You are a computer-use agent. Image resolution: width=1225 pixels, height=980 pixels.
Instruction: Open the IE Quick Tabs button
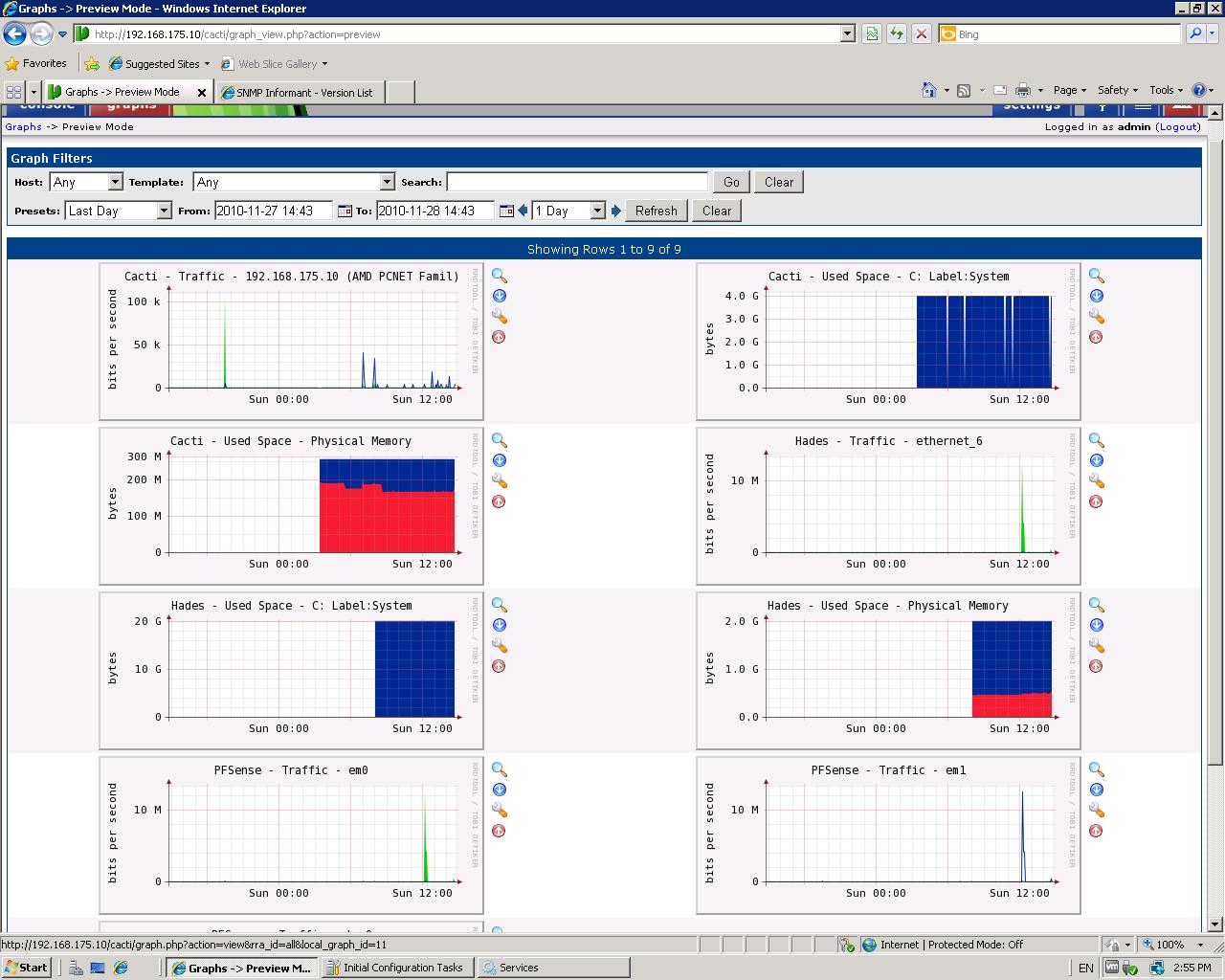pyautogui.click(x=13, y=92)
